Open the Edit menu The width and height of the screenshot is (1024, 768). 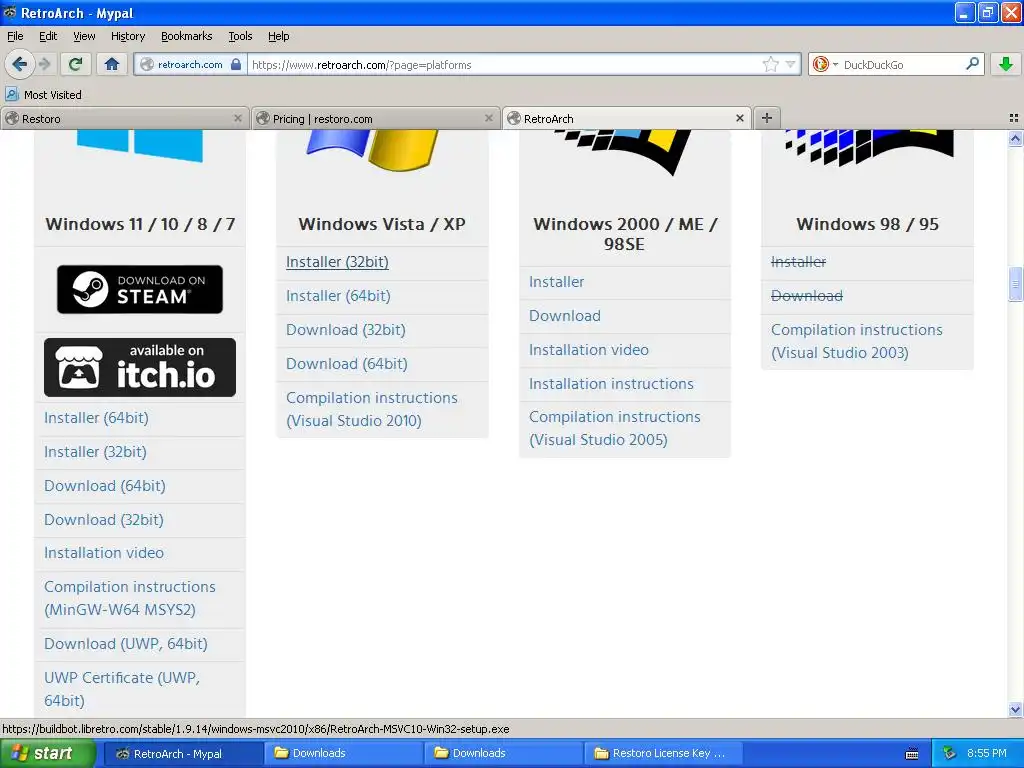(48, 36)
